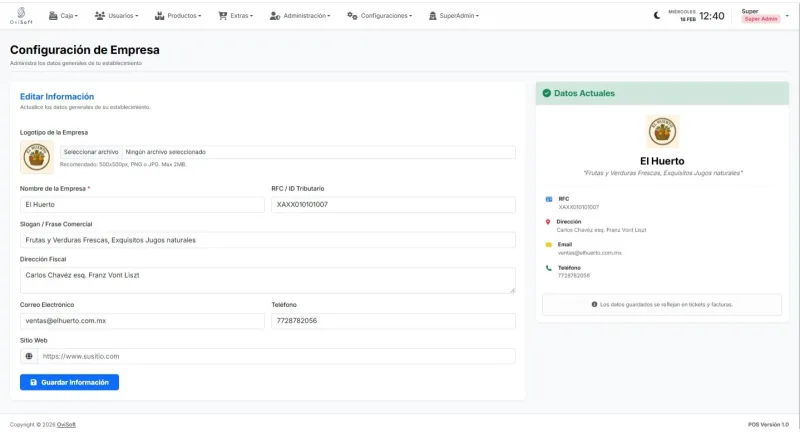This screenshot has height=432, width=800.
Task: Follow the OviSoft link in the footer
Action: 66,424
